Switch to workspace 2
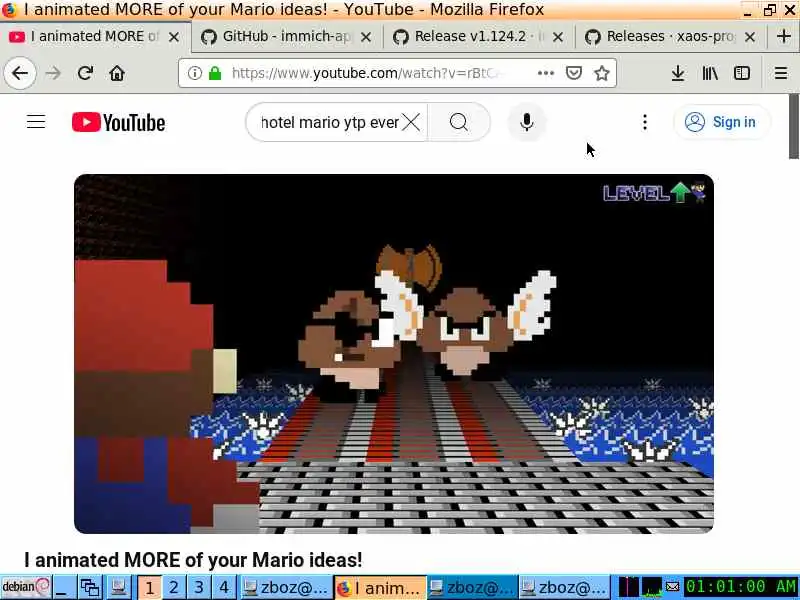Screen dimensions: 800x600 [x=174, y=587]
